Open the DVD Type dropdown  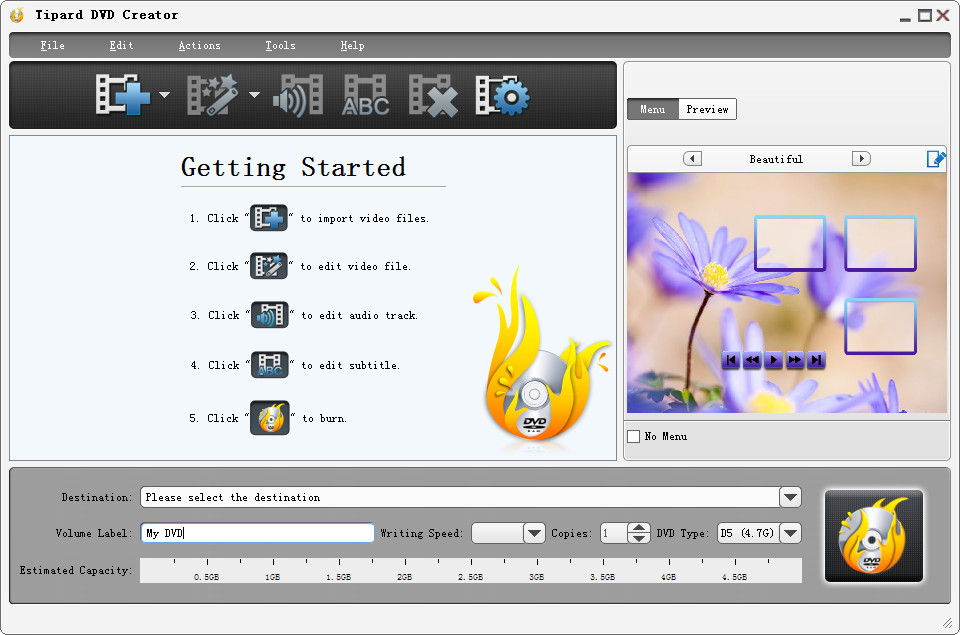[790, 533]
